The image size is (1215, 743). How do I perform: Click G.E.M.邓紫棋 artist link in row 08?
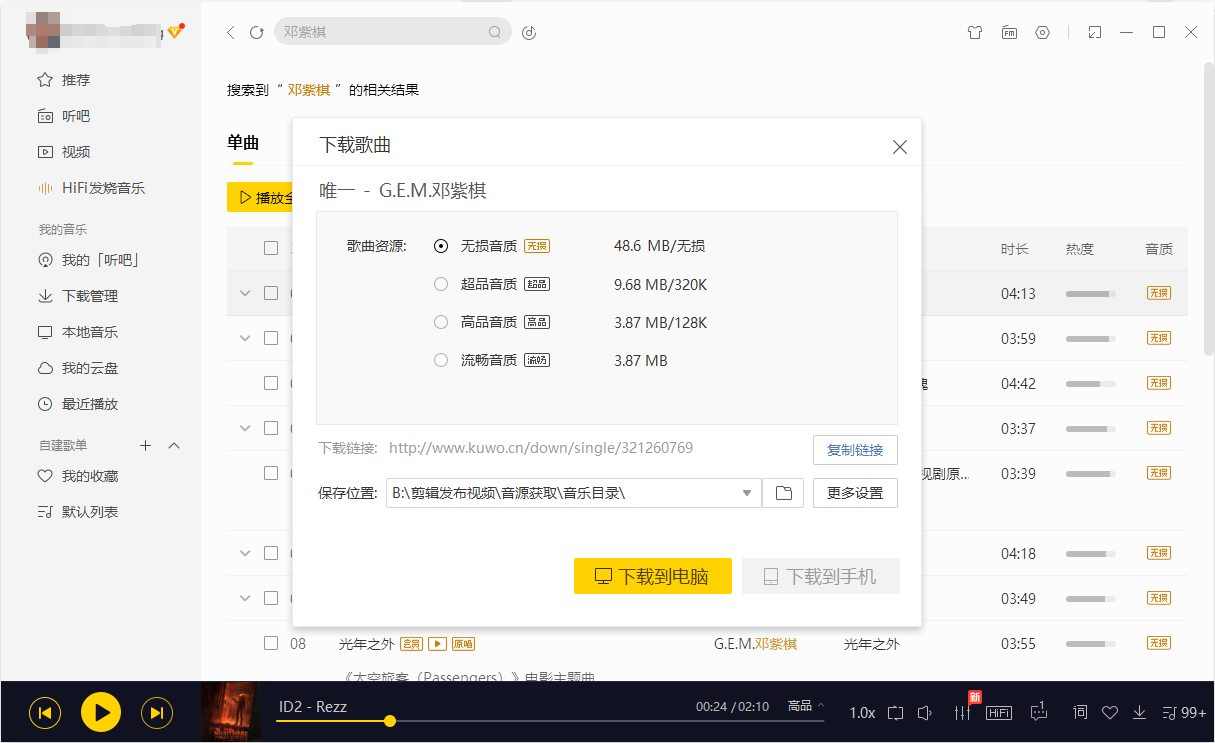[x=755, y=644]
